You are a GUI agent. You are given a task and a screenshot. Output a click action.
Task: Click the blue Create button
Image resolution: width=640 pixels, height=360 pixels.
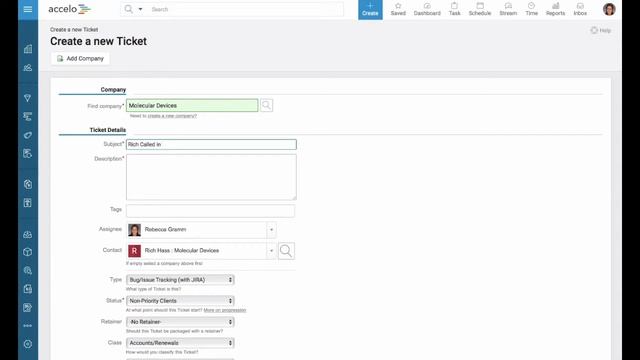[x=370, y=9]
